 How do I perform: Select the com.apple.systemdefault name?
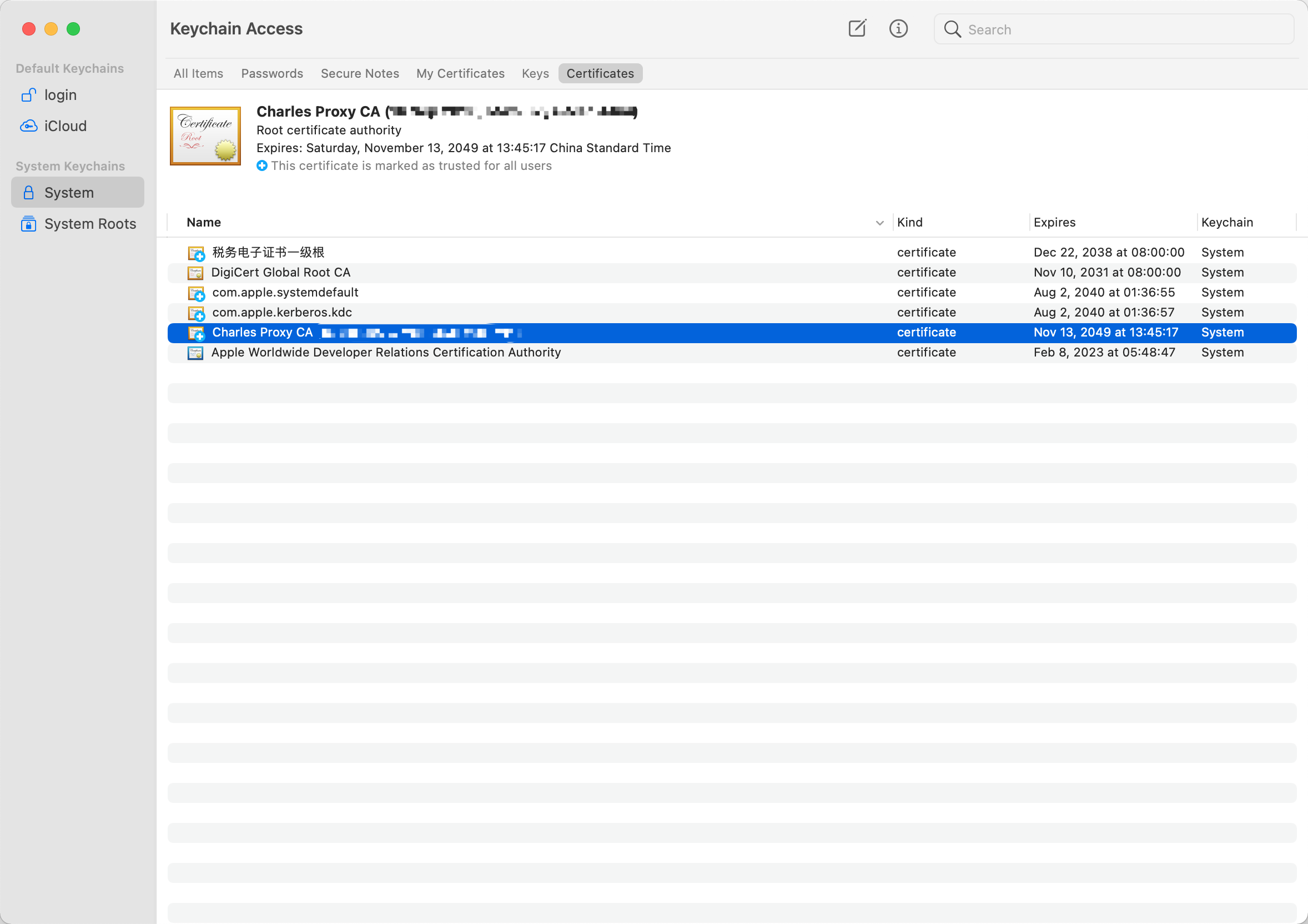[285, 292]
